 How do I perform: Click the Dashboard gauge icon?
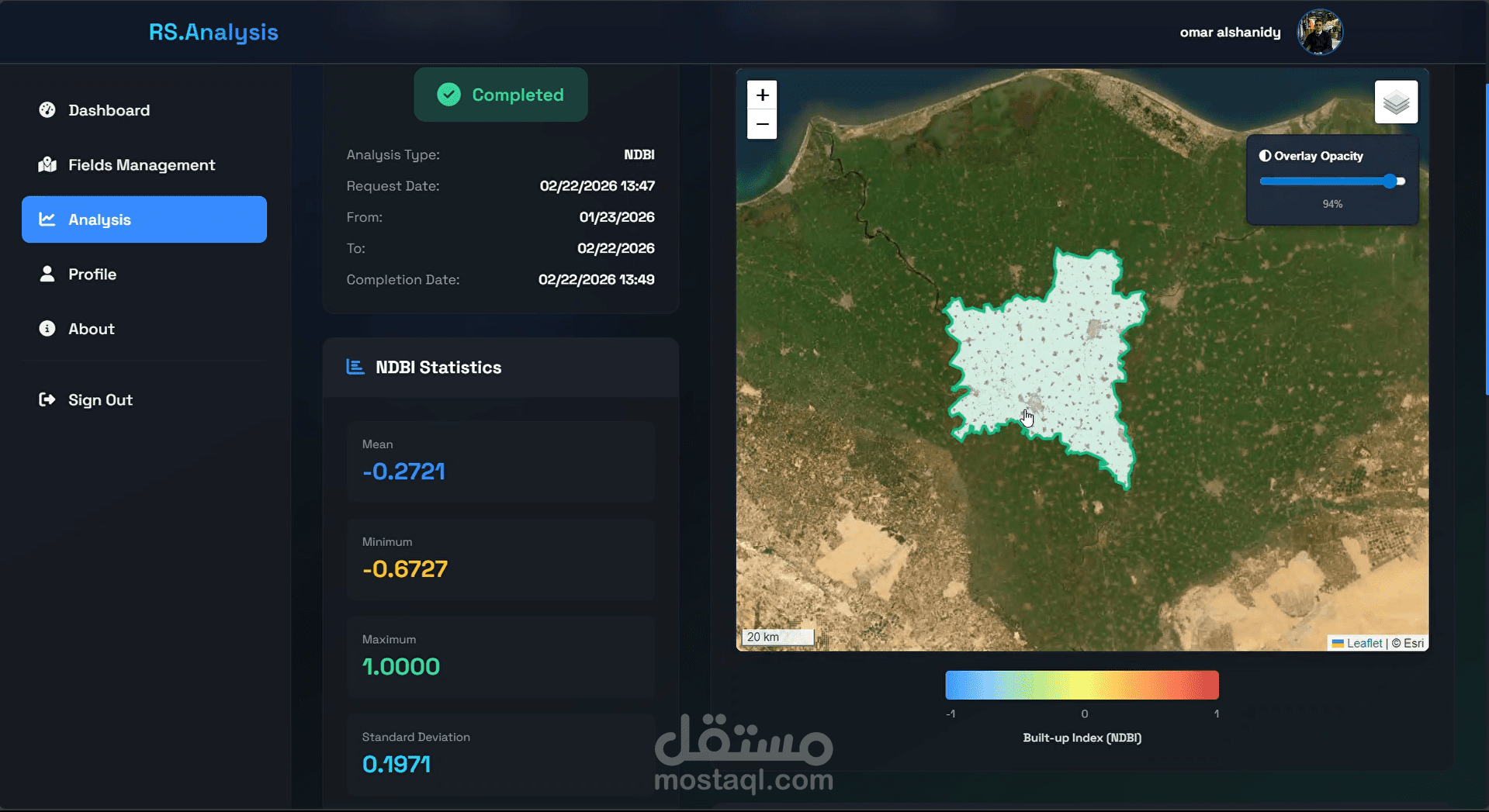[47, 110]
